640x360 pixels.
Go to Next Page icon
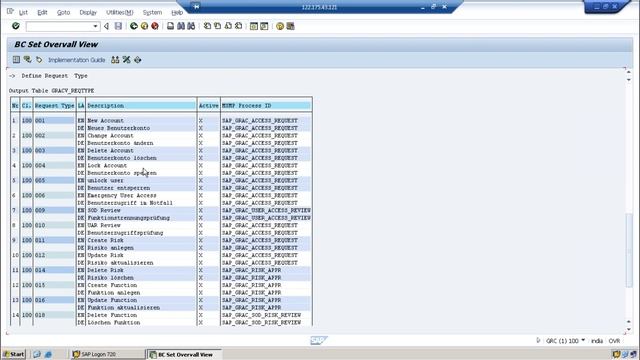228,26
